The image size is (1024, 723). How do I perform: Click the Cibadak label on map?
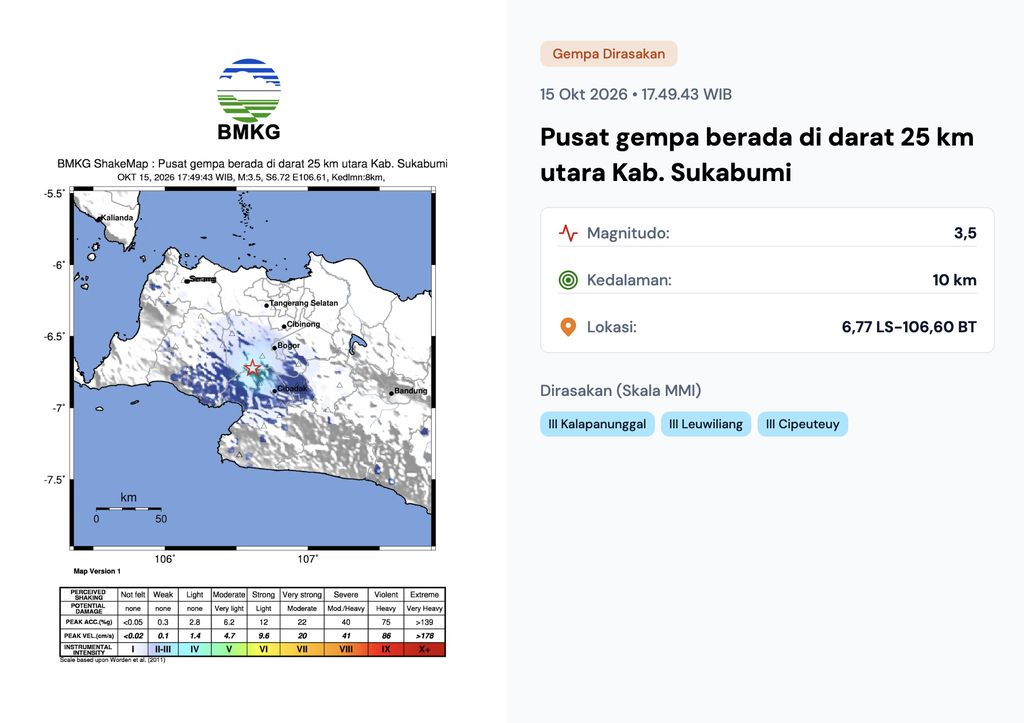[x=292, y=389]
